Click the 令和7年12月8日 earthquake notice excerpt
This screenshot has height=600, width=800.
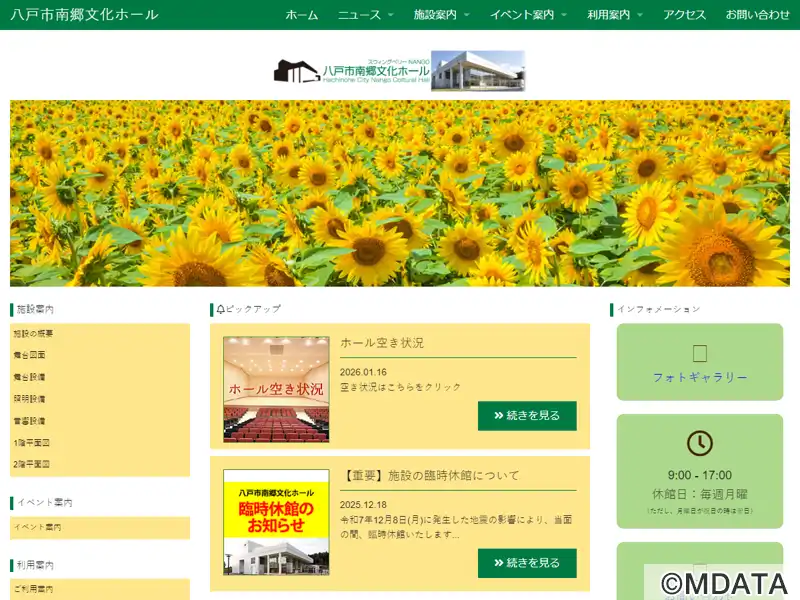pyautogui.click(x=456, y=527)
